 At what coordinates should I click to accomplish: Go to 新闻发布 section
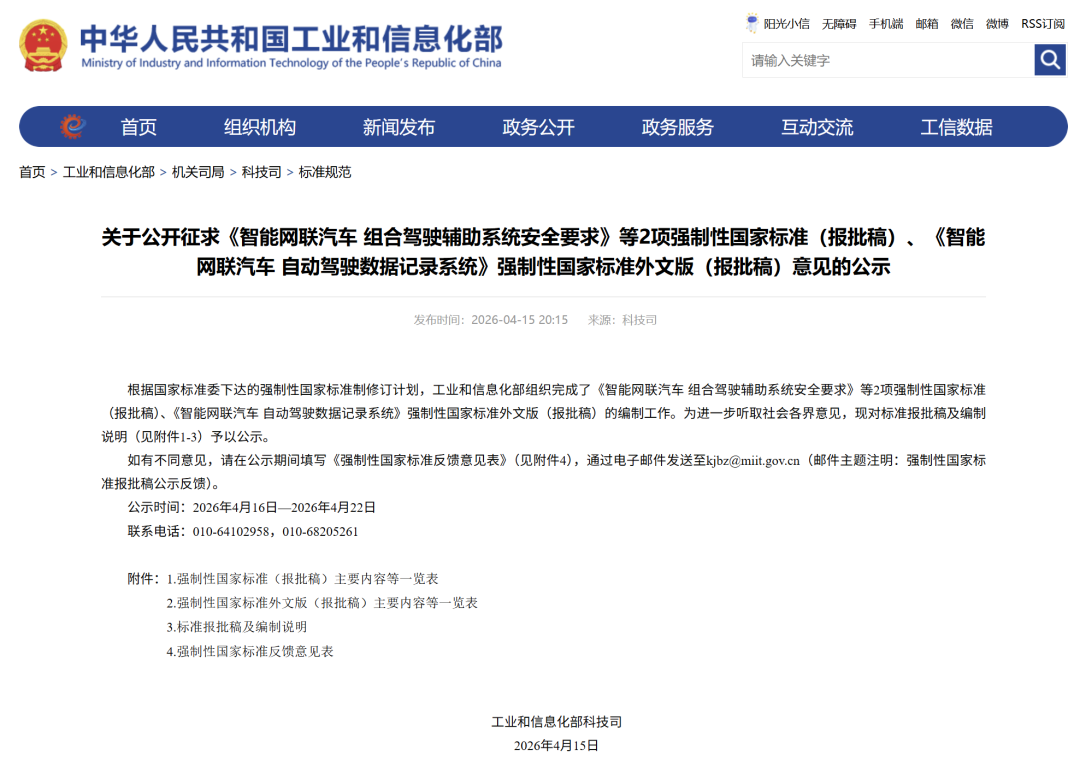coord(399,127)
